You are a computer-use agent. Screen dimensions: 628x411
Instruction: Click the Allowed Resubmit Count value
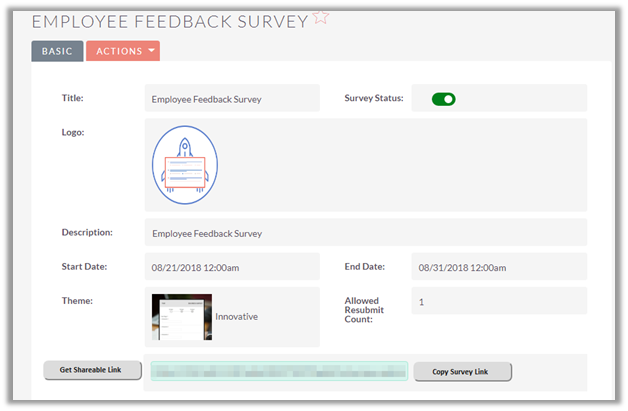422,301
